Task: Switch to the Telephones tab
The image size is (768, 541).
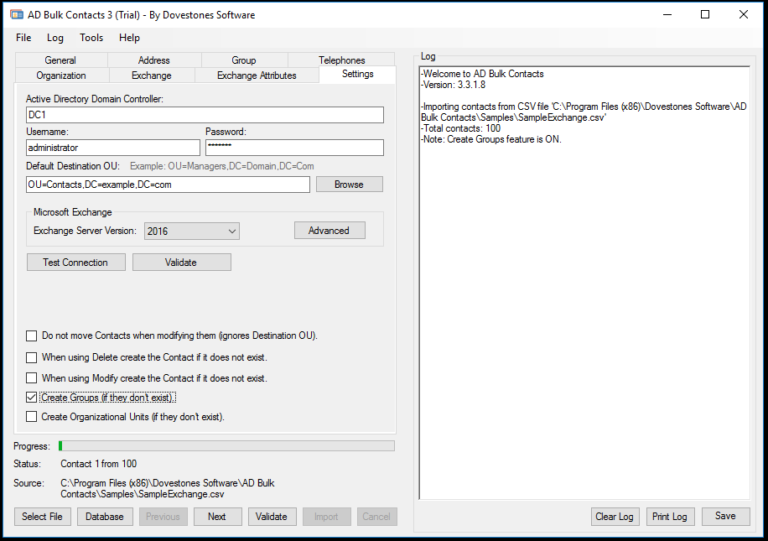Action: click(x=342, y=60)
